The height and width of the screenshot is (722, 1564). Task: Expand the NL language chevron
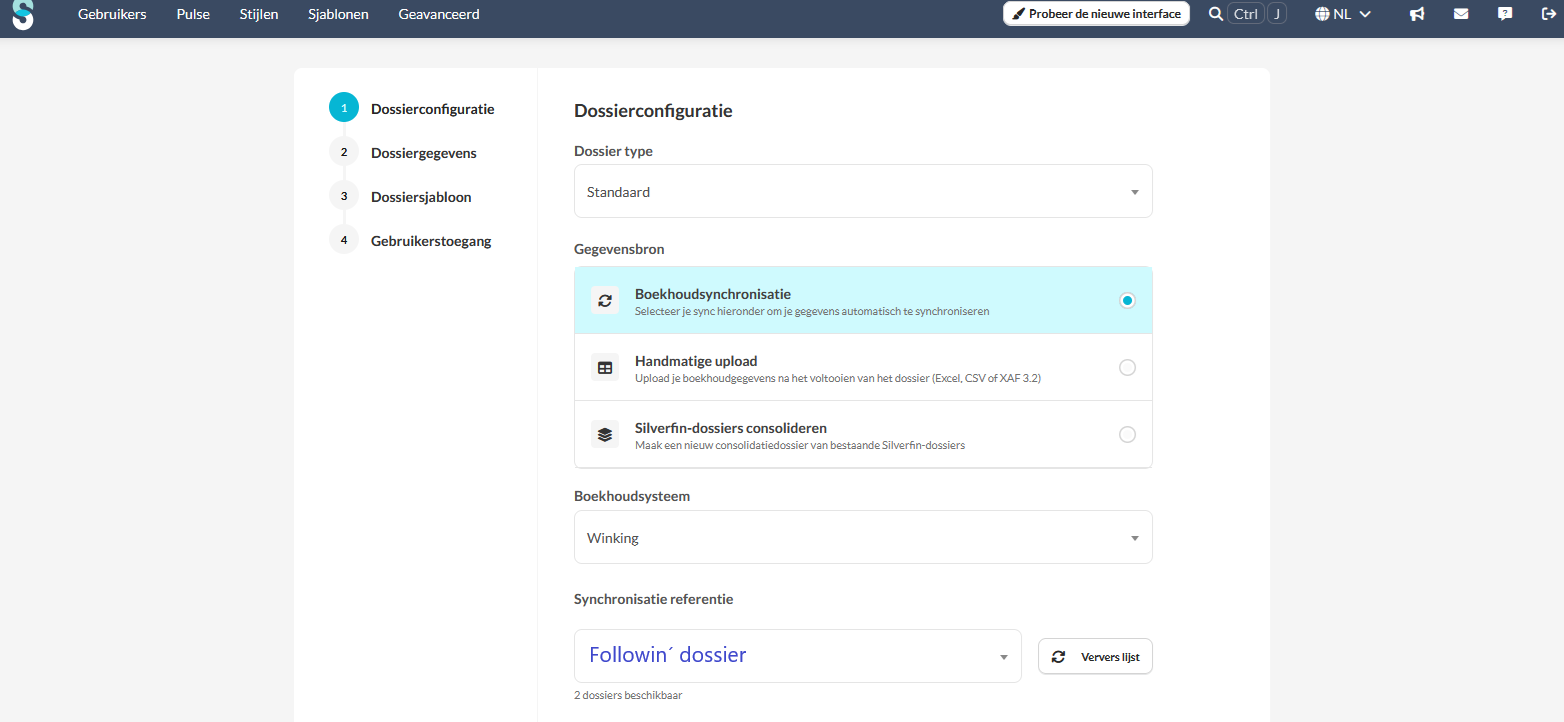coord(1365,14)
